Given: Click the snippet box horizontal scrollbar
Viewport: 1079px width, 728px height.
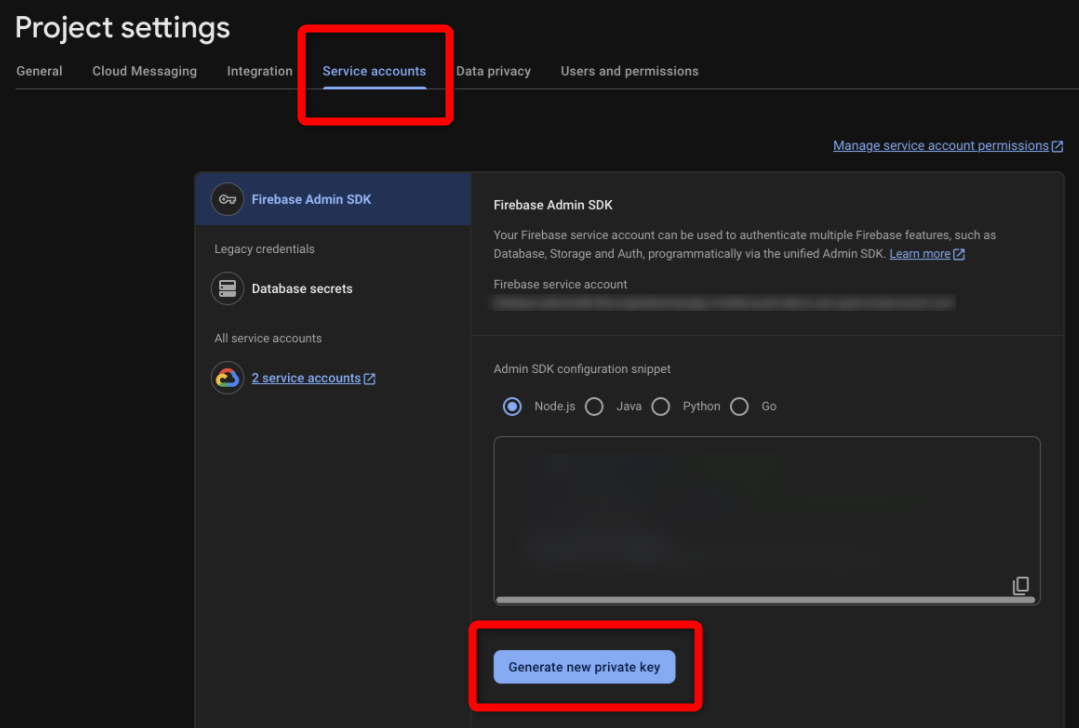Looking at the screenshot, I should 765,600.
